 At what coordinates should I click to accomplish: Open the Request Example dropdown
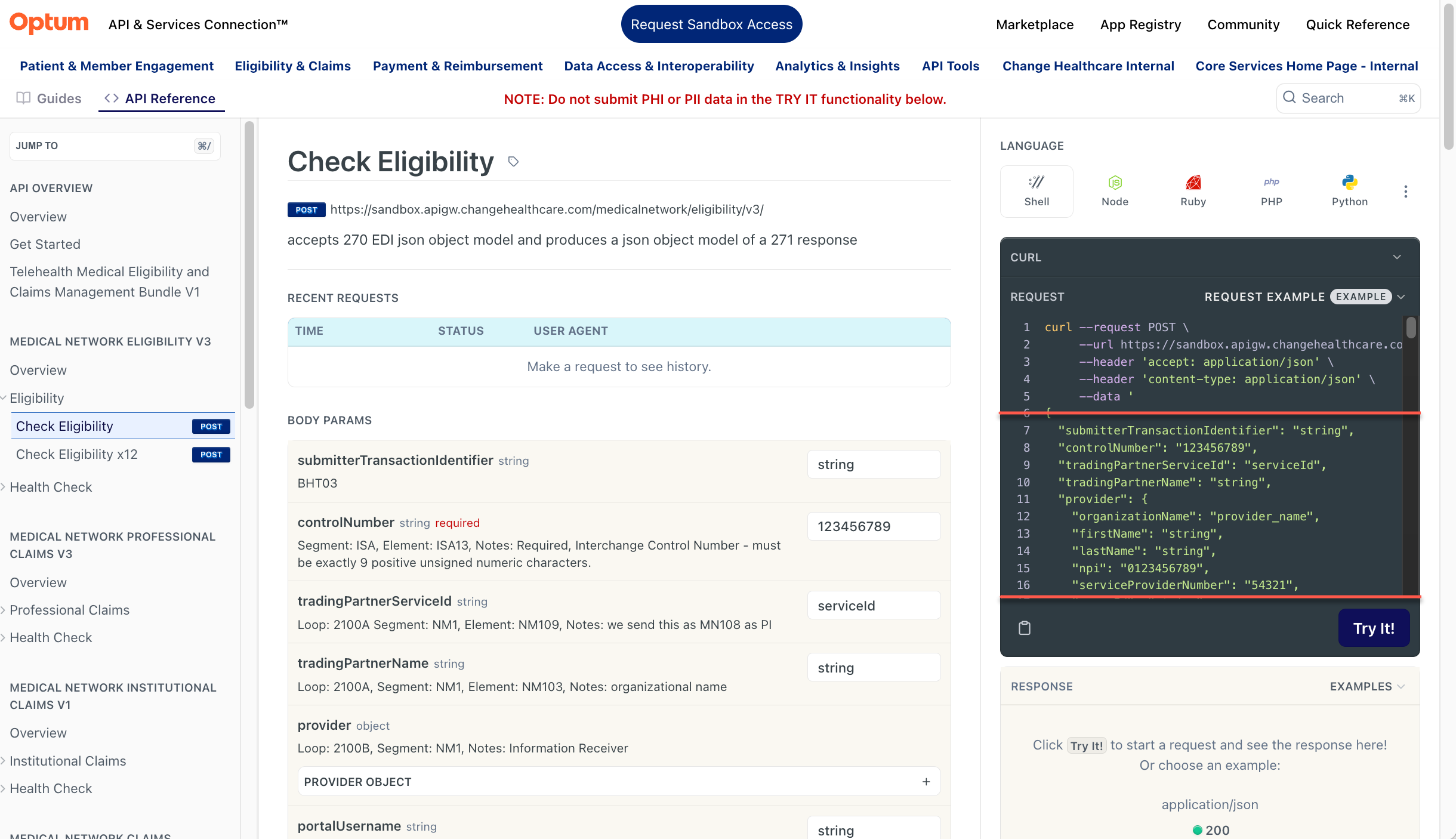1306,297
